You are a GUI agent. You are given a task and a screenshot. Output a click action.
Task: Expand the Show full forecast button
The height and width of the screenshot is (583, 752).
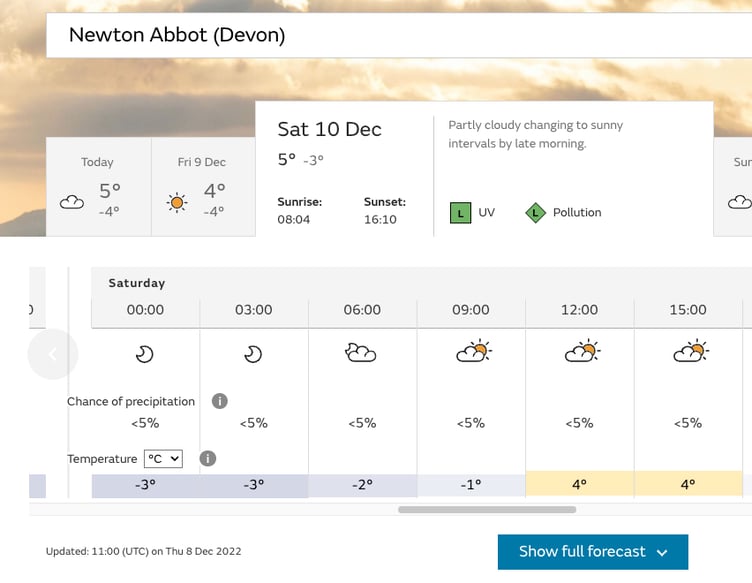coord(593,552)
